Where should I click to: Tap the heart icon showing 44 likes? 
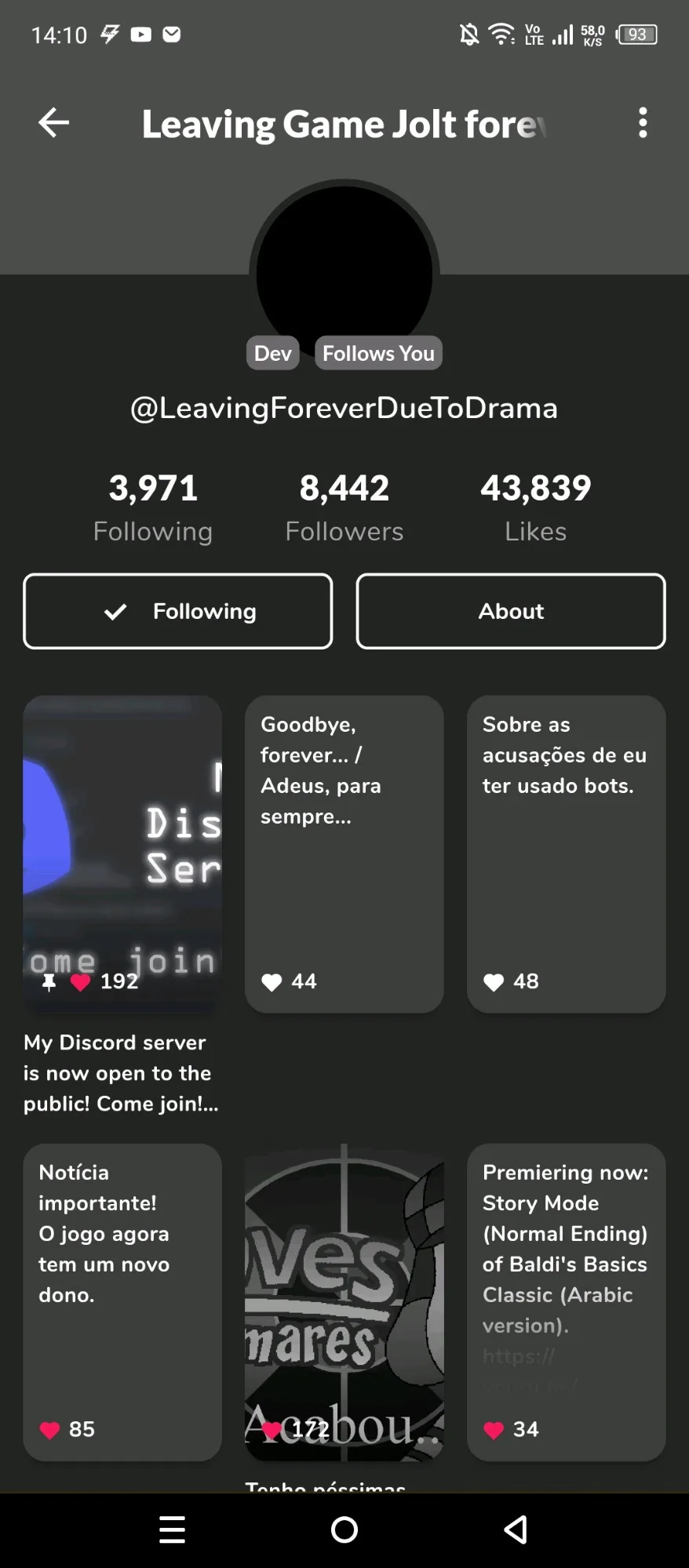(272, 982)
